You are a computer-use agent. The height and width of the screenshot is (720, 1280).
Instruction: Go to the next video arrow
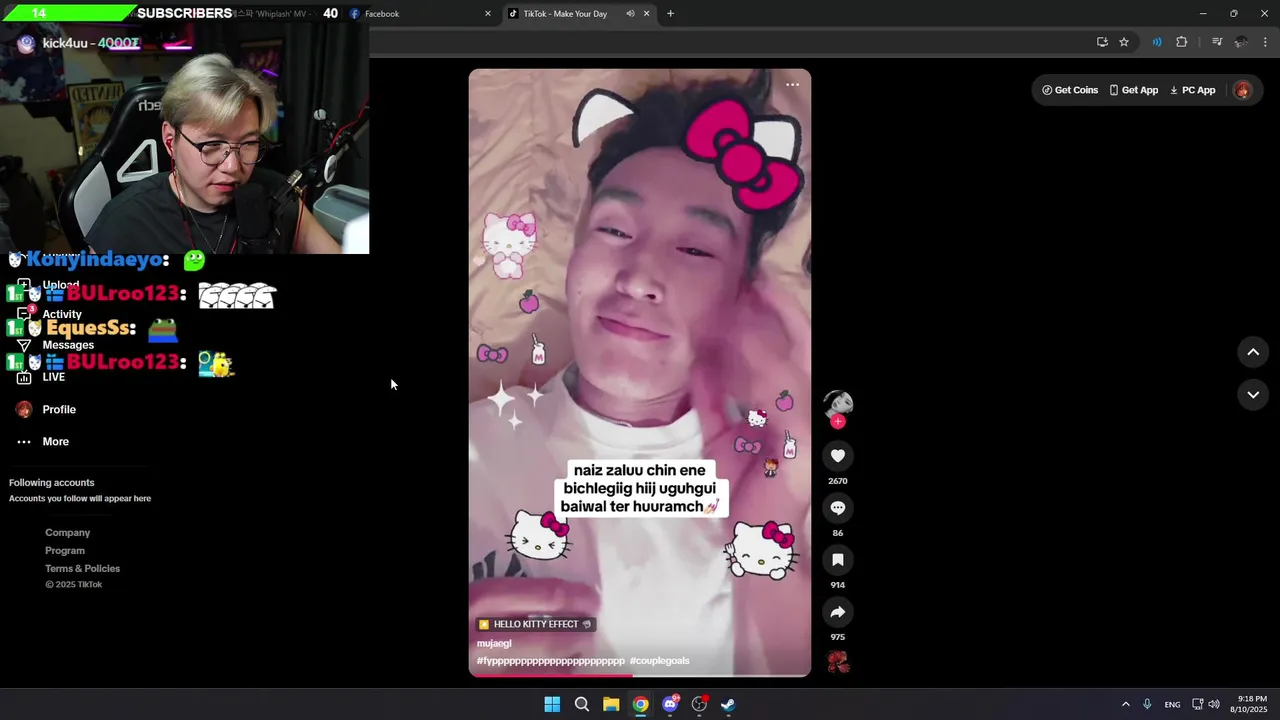1253,395
